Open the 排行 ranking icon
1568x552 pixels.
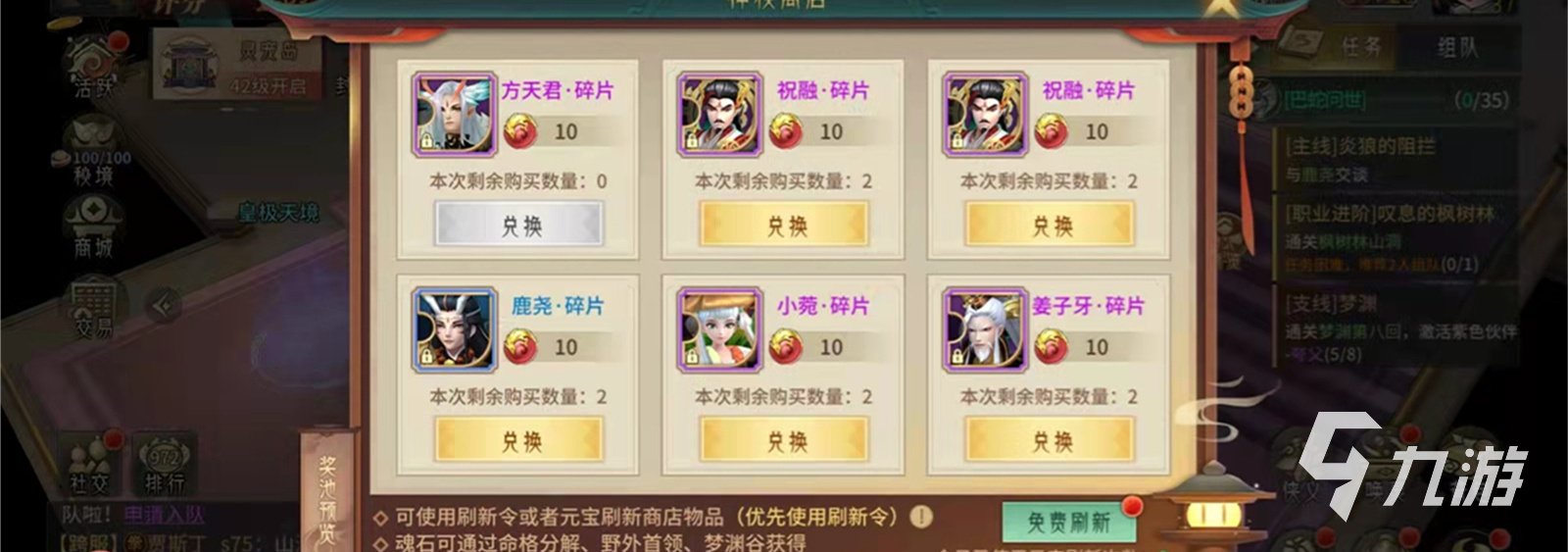click(x=163, y=463)
